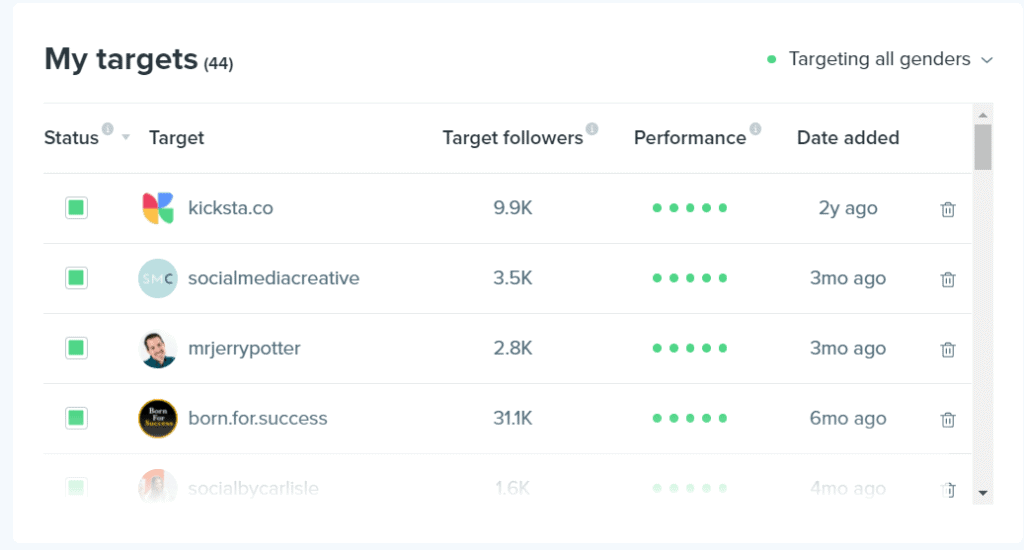The height and width of the screenshot is (550, 1024).
Task: Open mrjerrypotter's profile avatar
Action: pyautogui.click(x=158, y=349)
